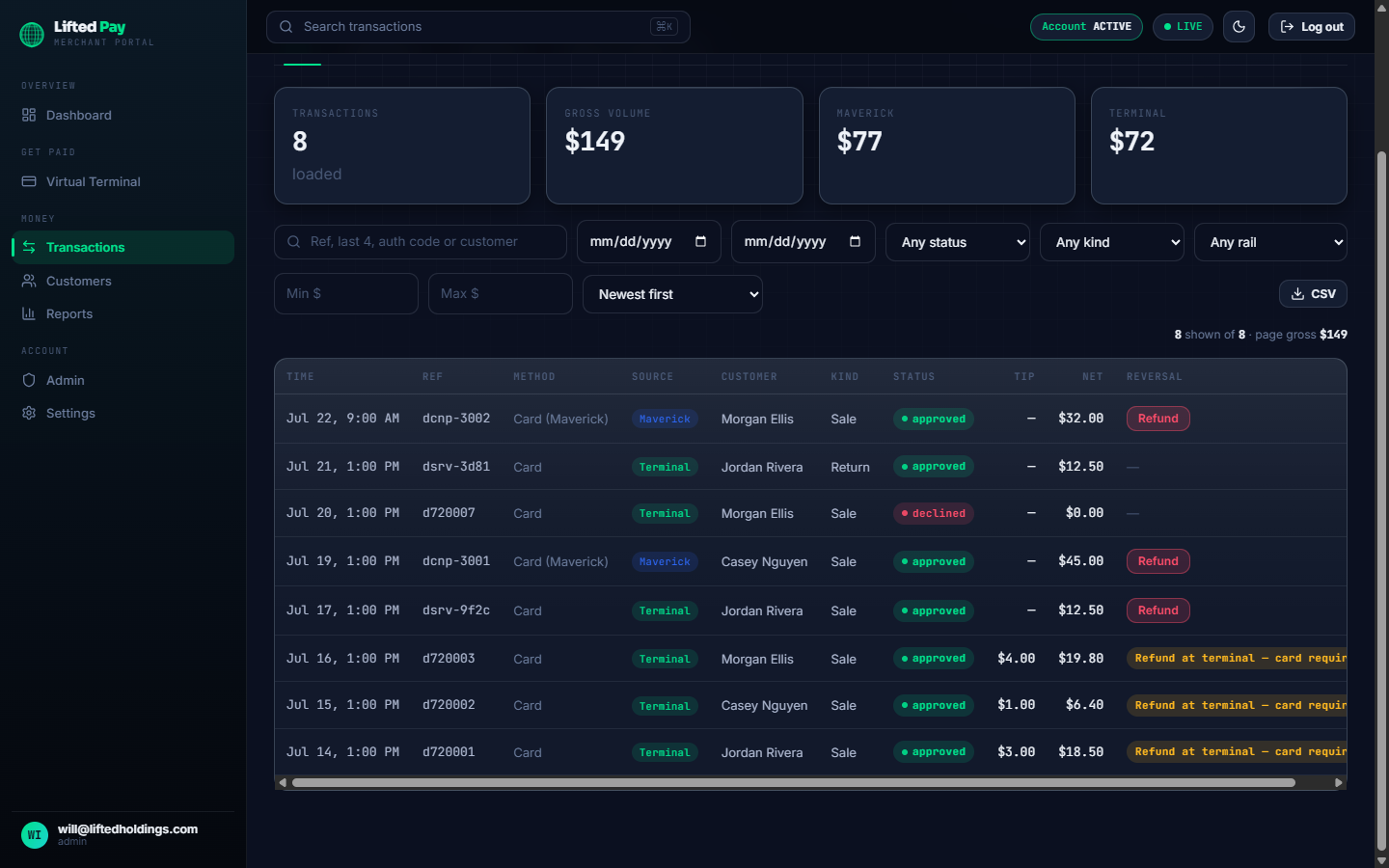Image resolution: width=1389 pixels, height=868 pixels.
Task: Click Maverick source tag on dcnp-3002
Action: 665,420
